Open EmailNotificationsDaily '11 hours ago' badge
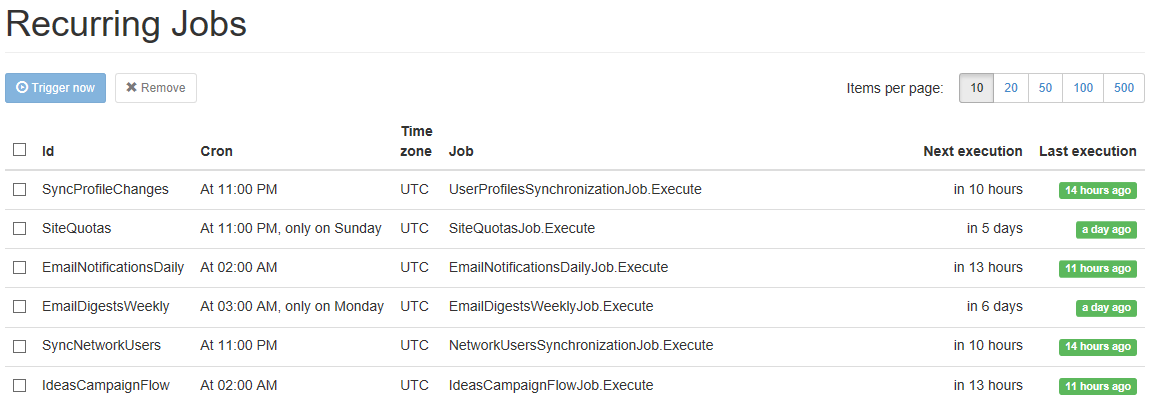The width and height of the screenshot is (1155, 415). pyautogui.click(x=1098, y=268)
